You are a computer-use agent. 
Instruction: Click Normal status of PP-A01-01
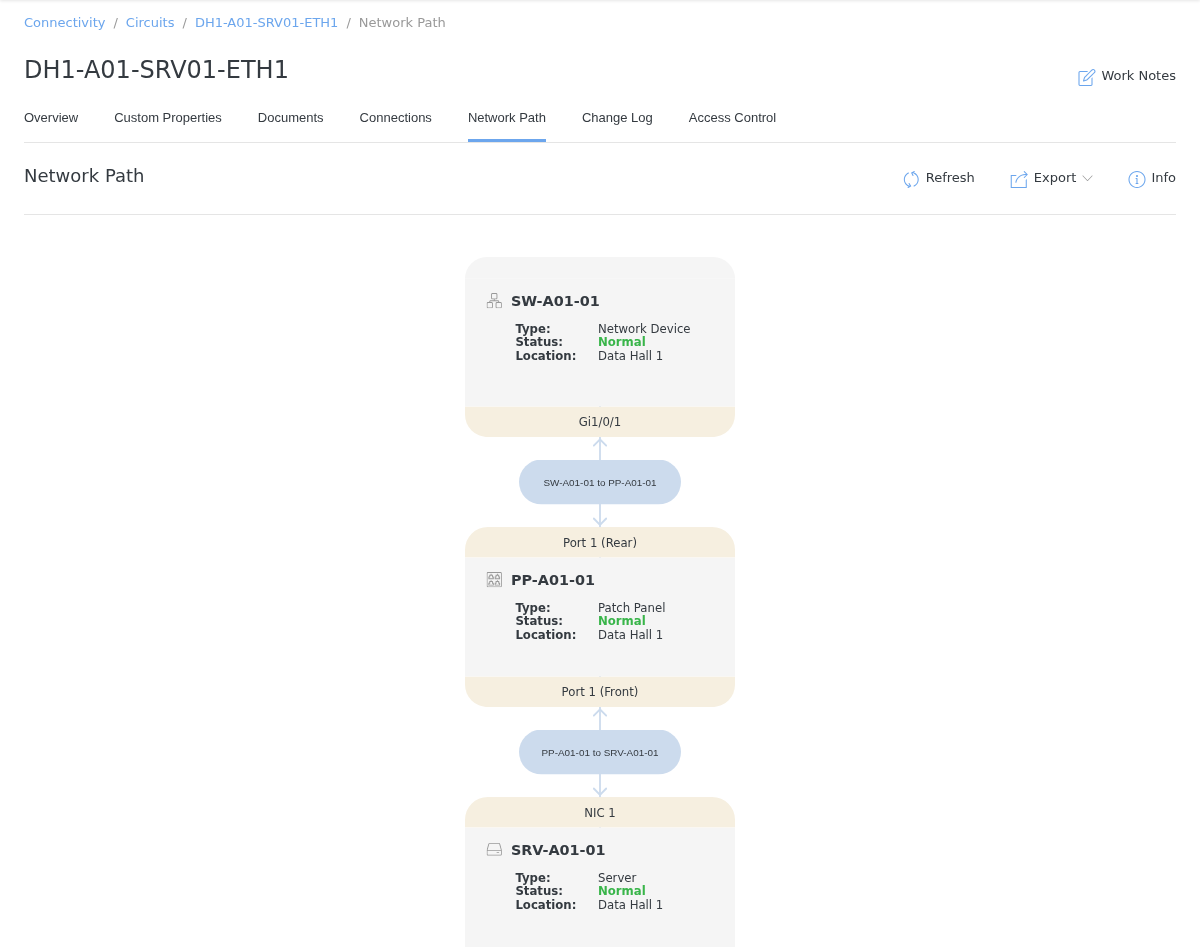(x=622, y=621)
